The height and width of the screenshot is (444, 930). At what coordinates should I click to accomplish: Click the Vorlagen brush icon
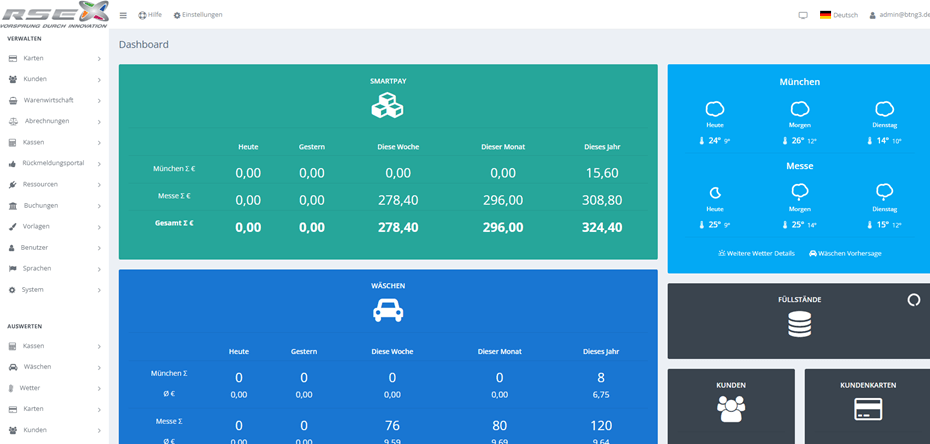point(12,226)
